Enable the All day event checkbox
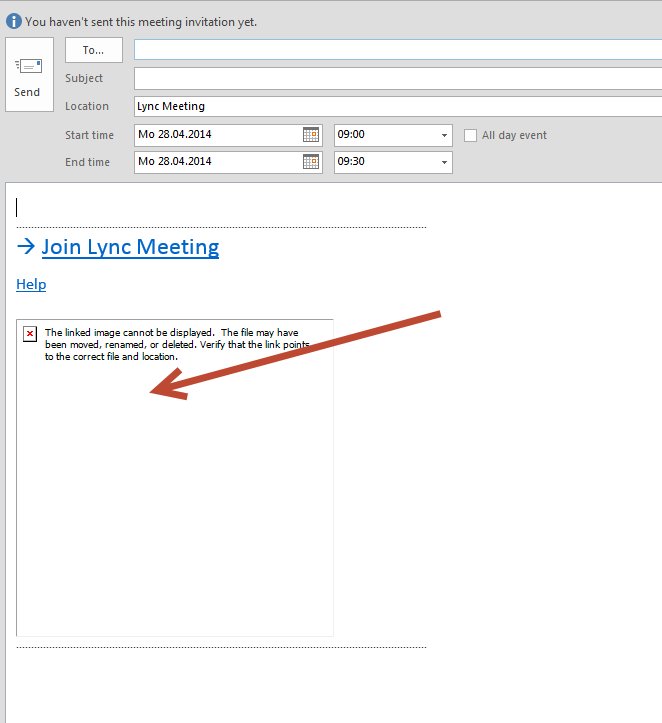Screen dimensions: 662x723 [470, 136]
